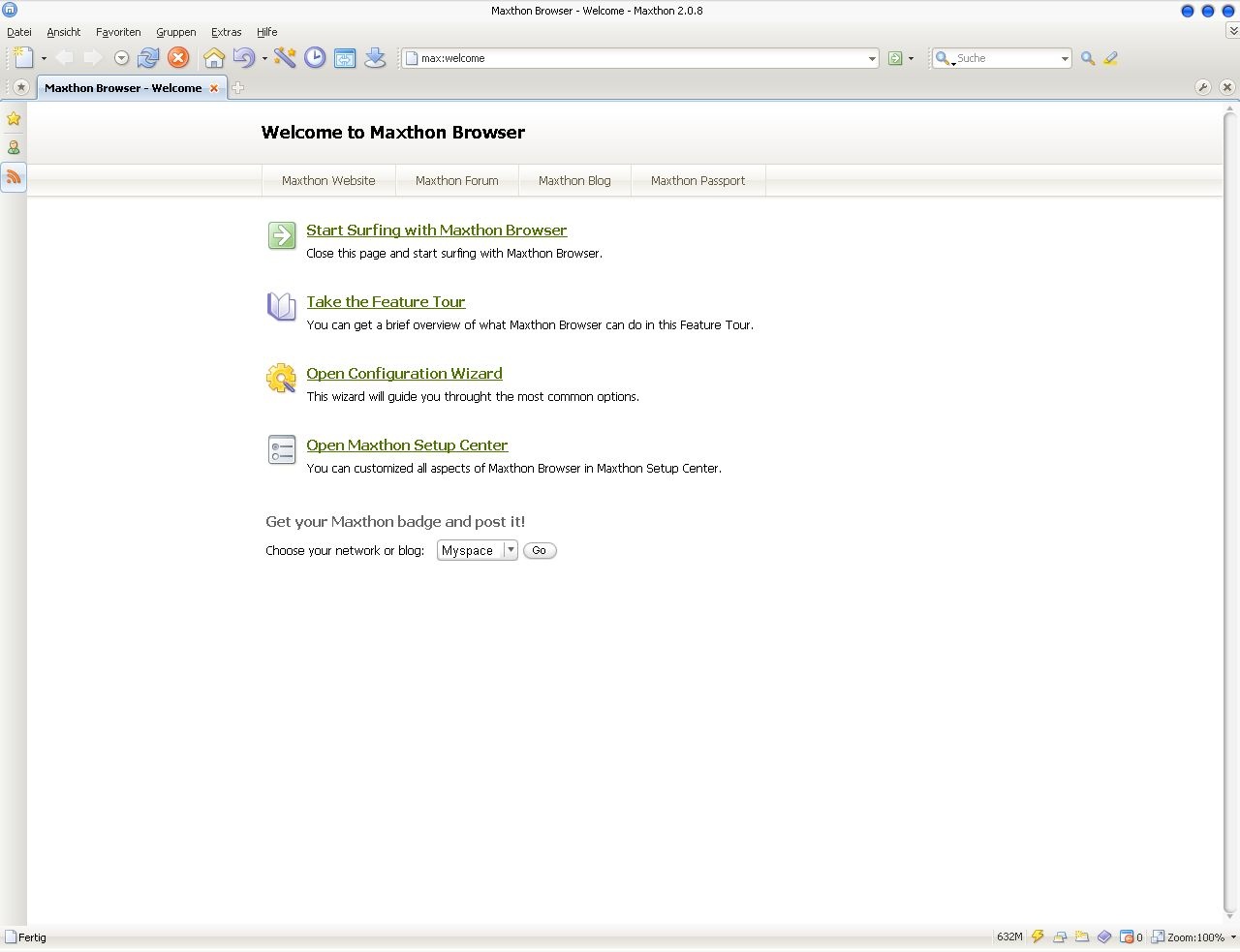1240x952 pixels.
Task: Open the RSS feed sidebar panel
Action: tap(14, 177)
